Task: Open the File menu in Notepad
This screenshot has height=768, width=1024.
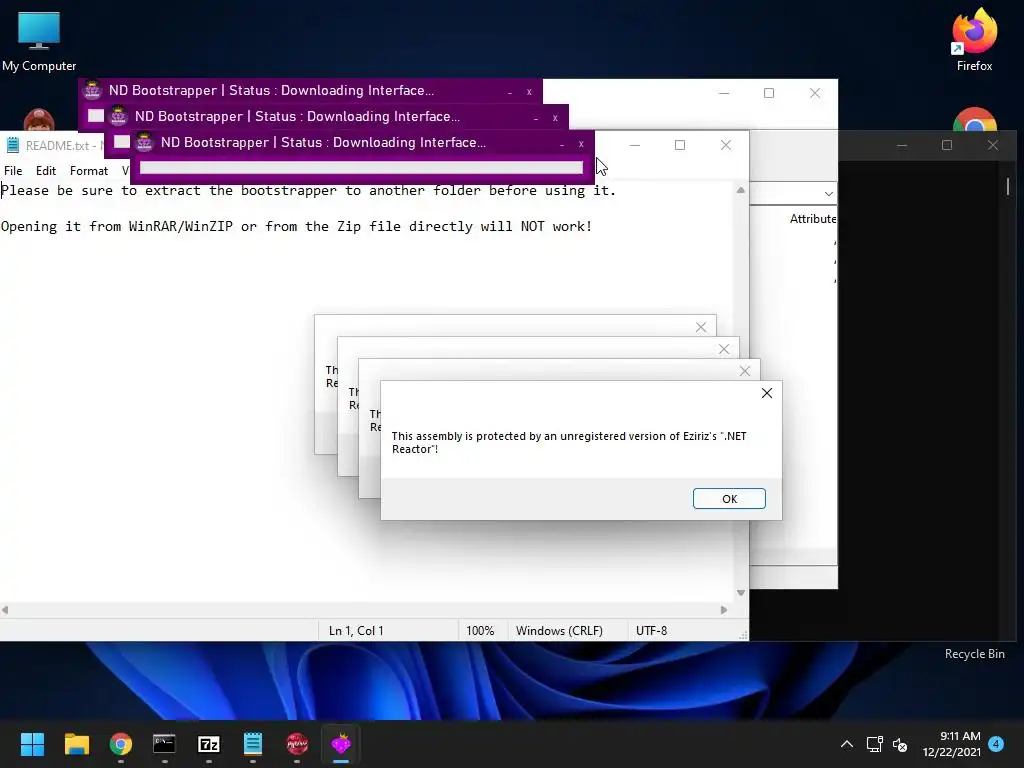Action: [x=13, y=170]
